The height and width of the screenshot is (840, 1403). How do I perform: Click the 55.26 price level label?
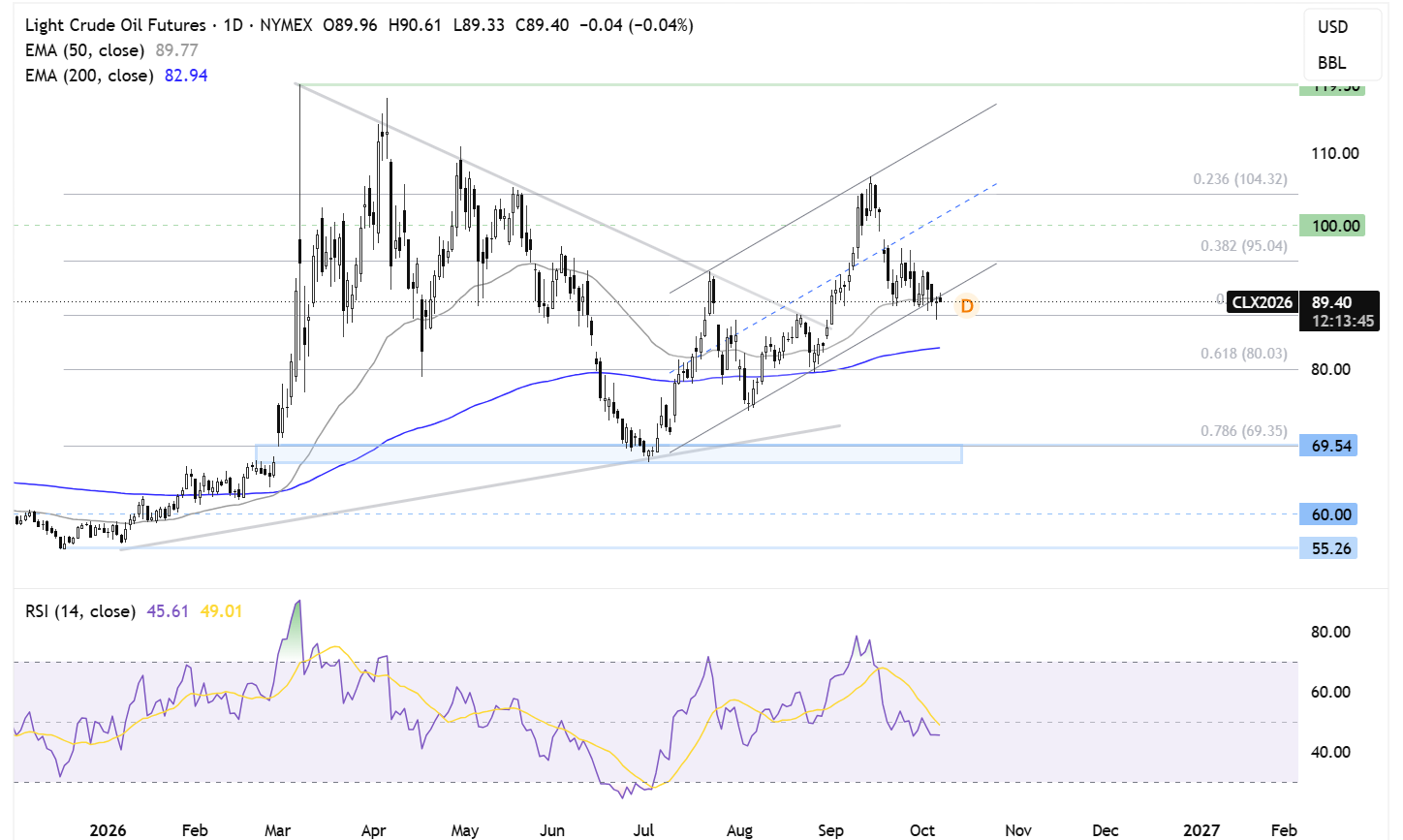point(1328,548)
